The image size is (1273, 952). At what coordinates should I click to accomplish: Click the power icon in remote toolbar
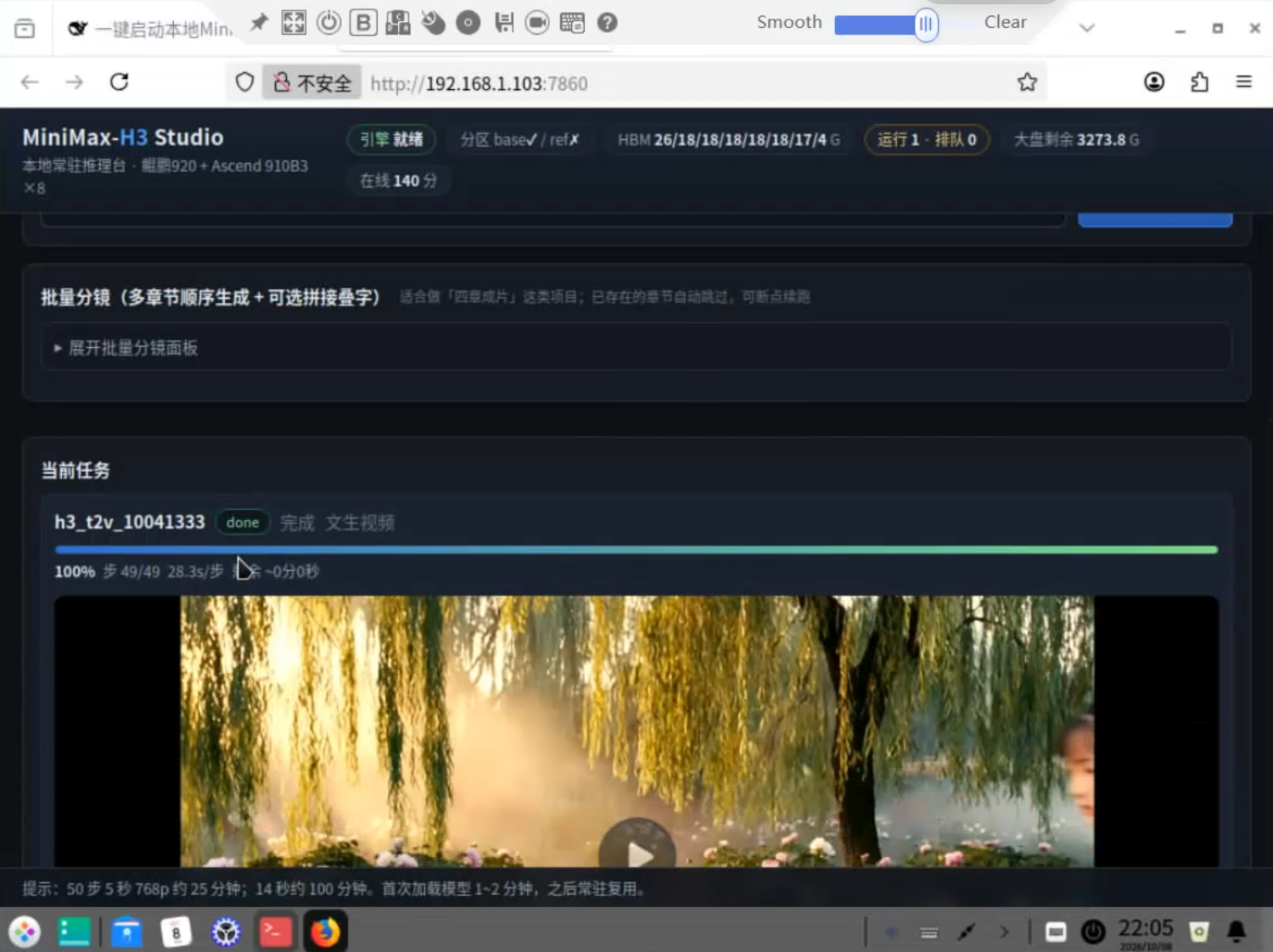tap(328, 22)
